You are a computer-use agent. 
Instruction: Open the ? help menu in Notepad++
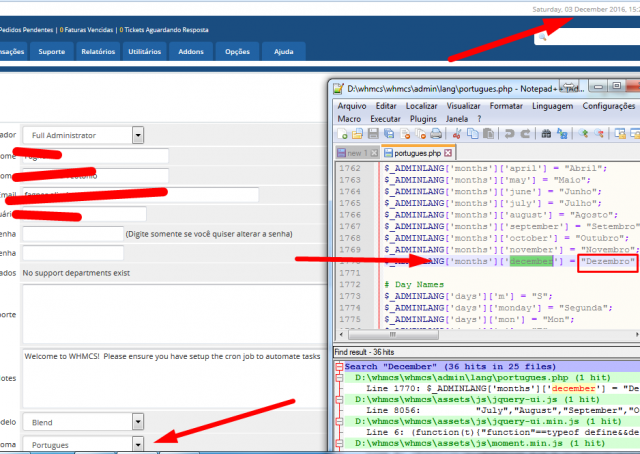479,119
